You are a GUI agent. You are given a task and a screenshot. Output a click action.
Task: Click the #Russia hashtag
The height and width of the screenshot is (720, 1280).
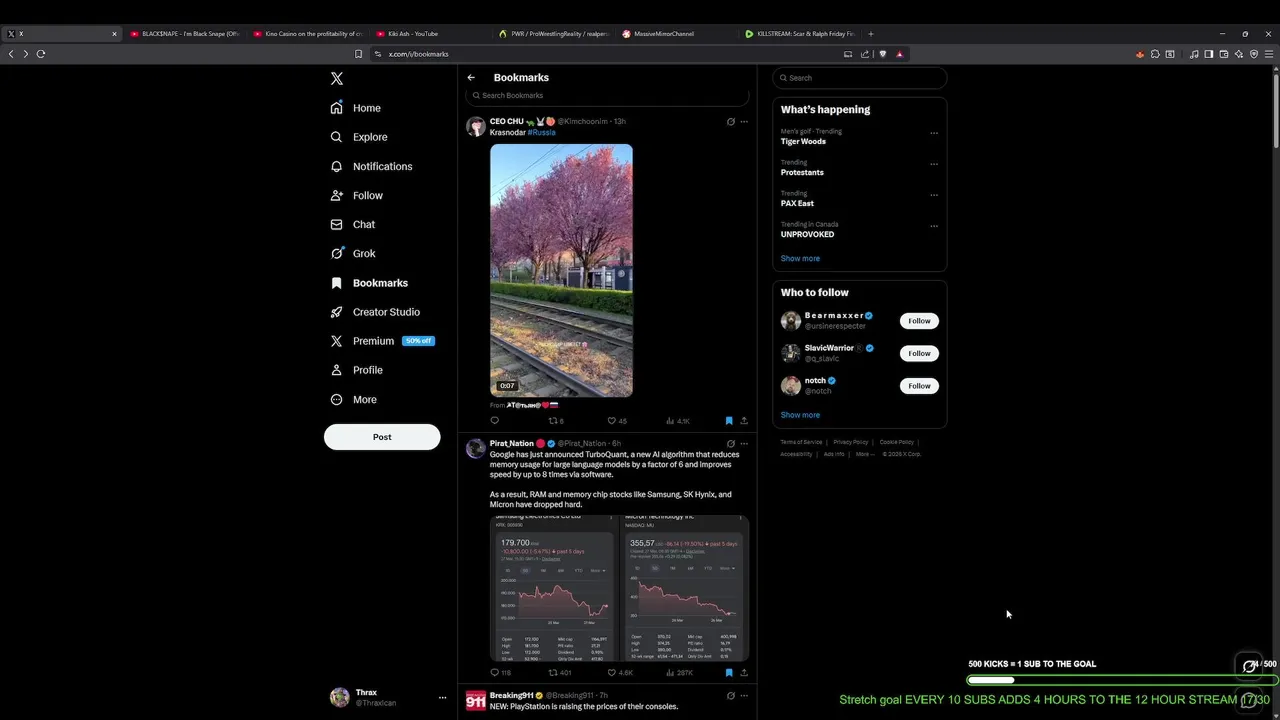541,132
